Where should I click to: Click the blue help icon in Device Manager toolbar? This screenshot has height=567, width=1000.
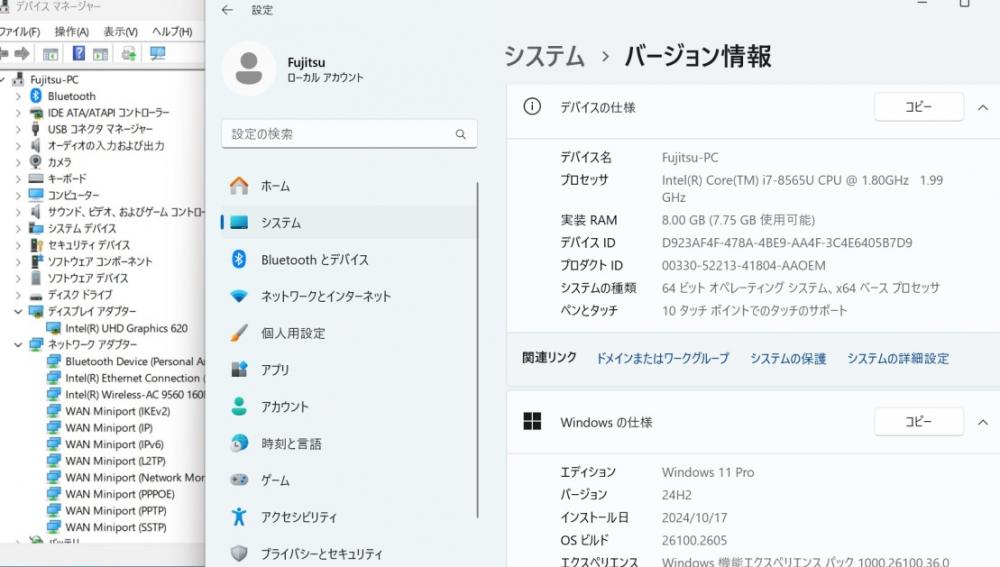78,54
